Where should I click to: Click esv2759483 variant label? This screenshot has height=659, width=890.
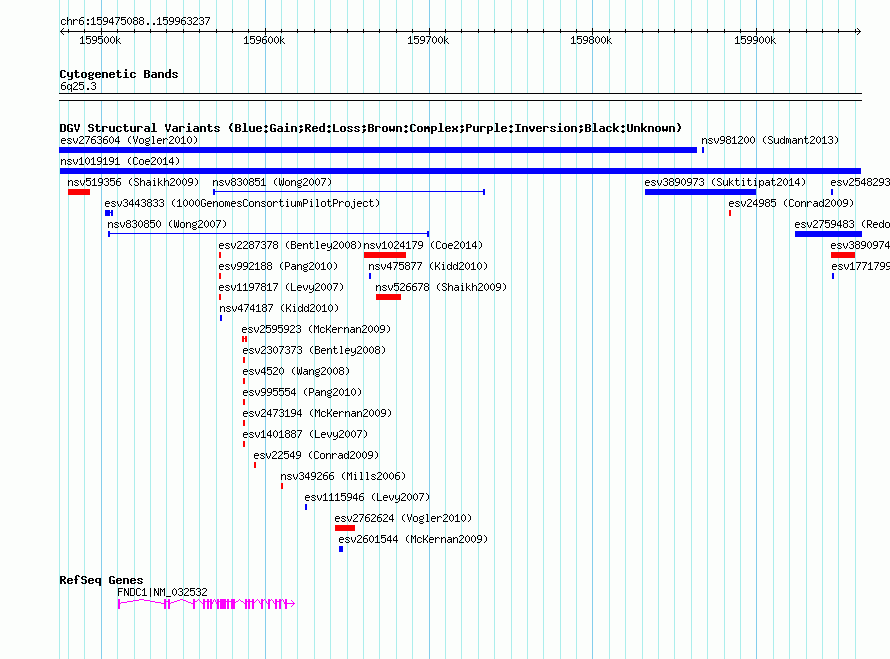842,224
